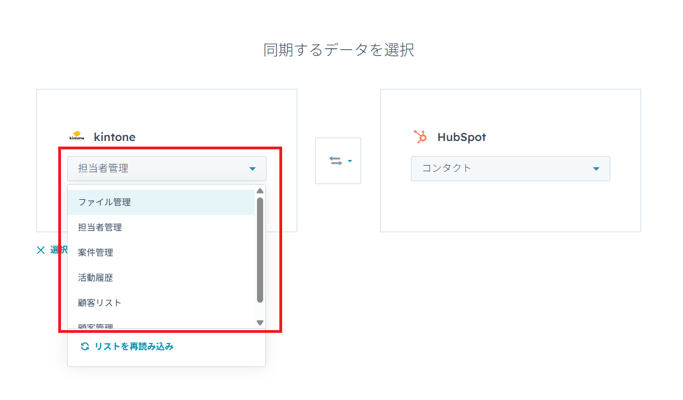683x400 pixels.
Task: Click the X icon beside 選択
Action: pos(41,250)
